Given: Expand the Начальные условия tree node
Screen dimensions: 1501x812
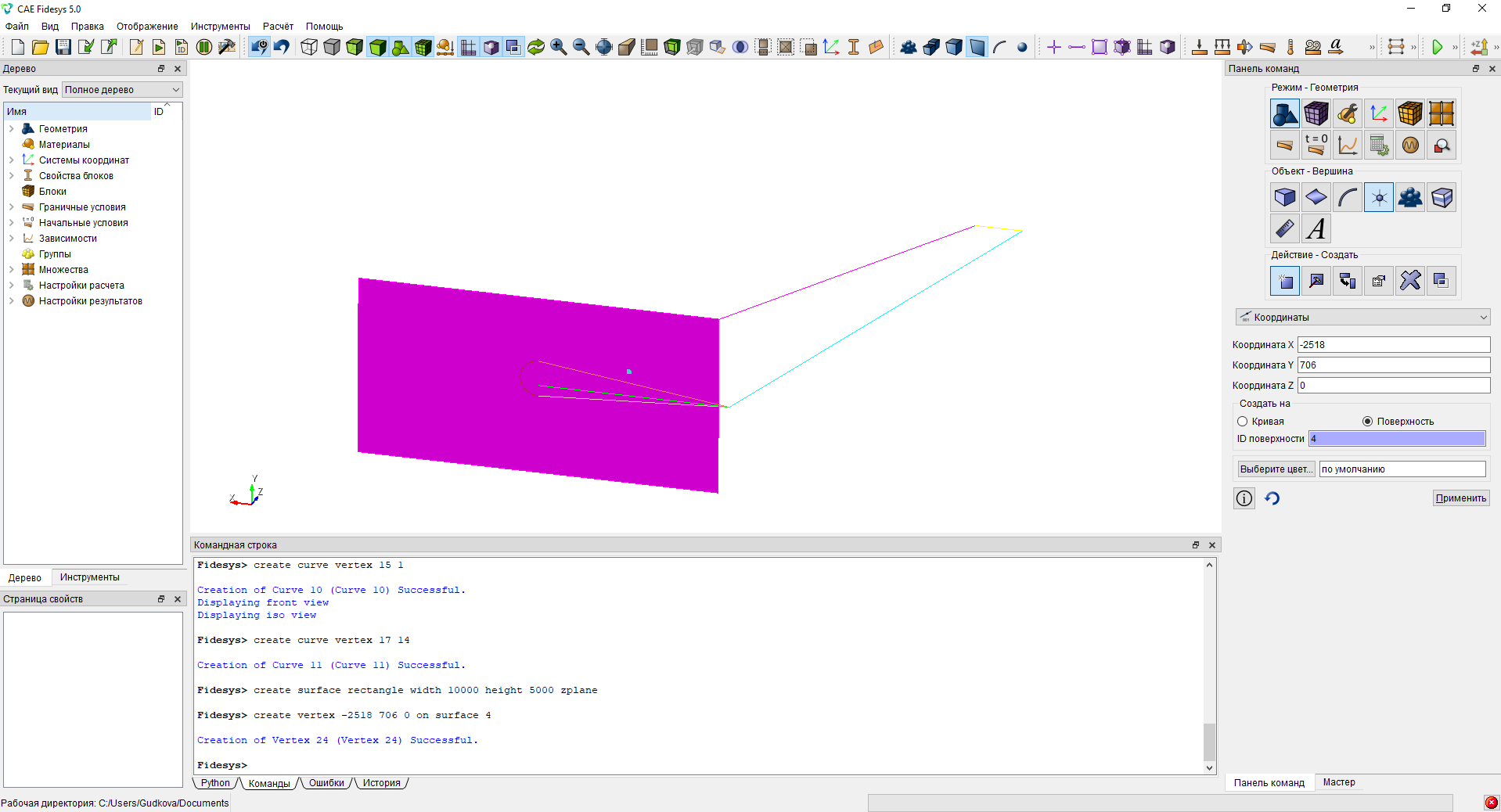Looking at the screenshot, I should click(12, 223).
